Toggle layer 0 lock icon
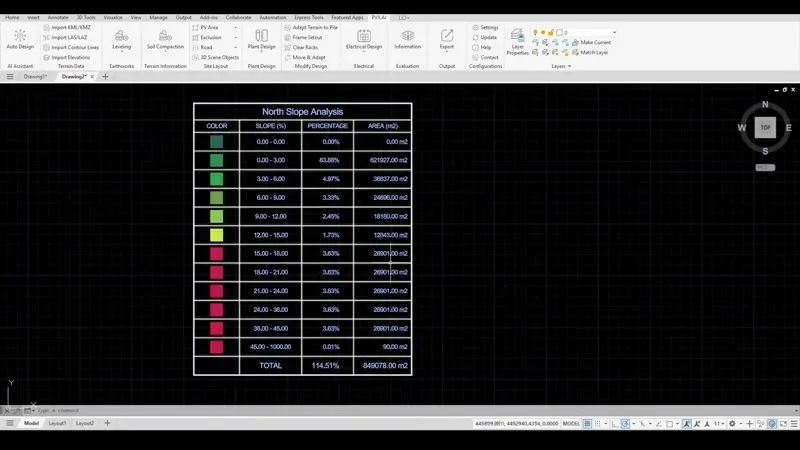This screenshot has width=800, height=450. [x=551, y=33]
